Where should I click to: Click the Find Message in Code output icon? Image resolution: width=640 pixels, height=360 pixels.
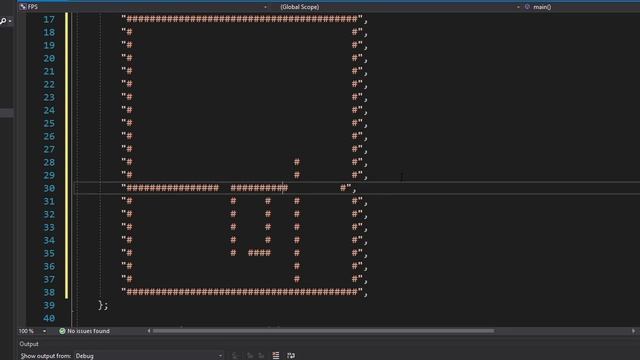[x=236, y=356]
